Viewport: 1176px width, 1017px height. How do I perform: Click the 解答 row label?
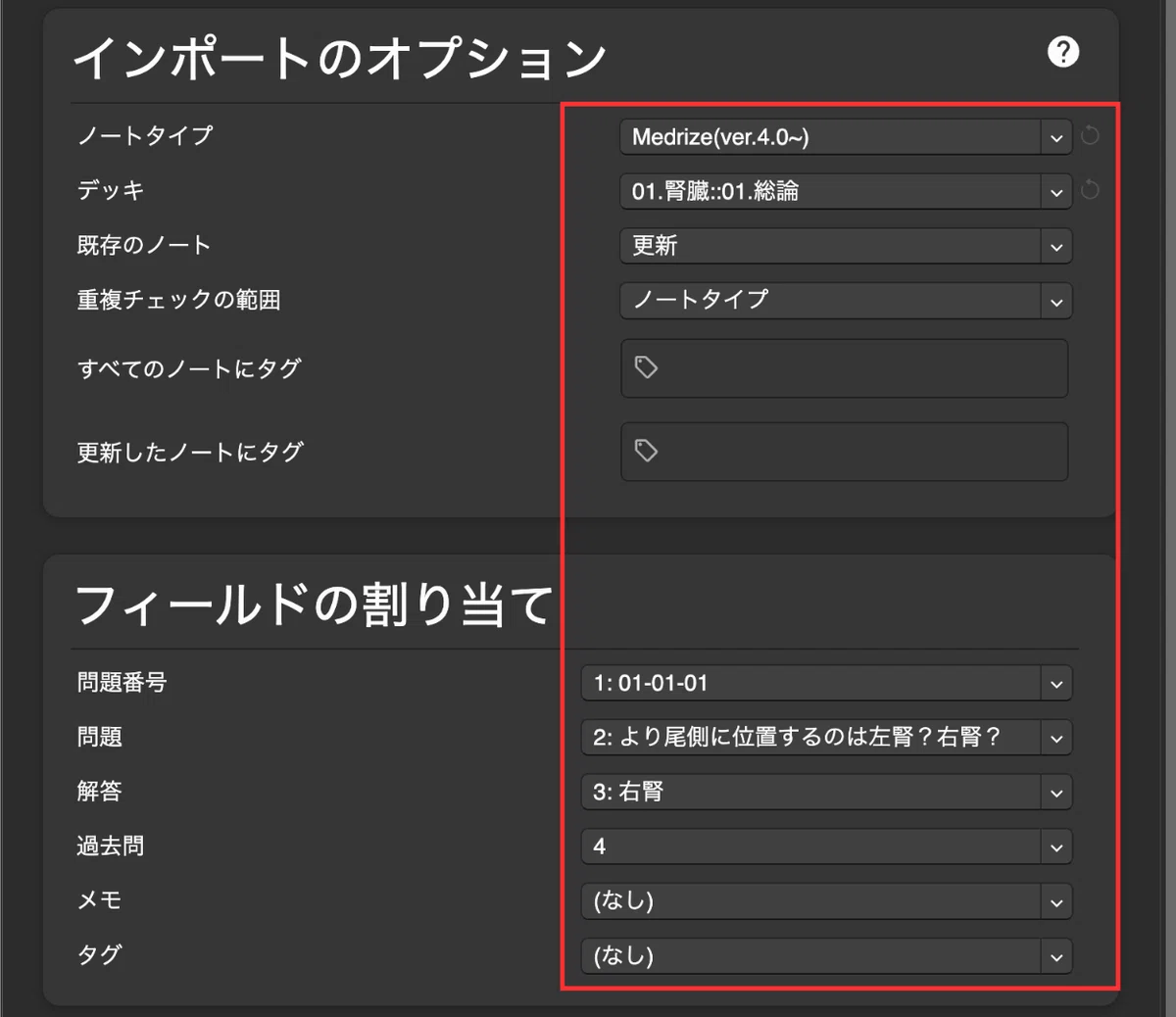(99, 791)
